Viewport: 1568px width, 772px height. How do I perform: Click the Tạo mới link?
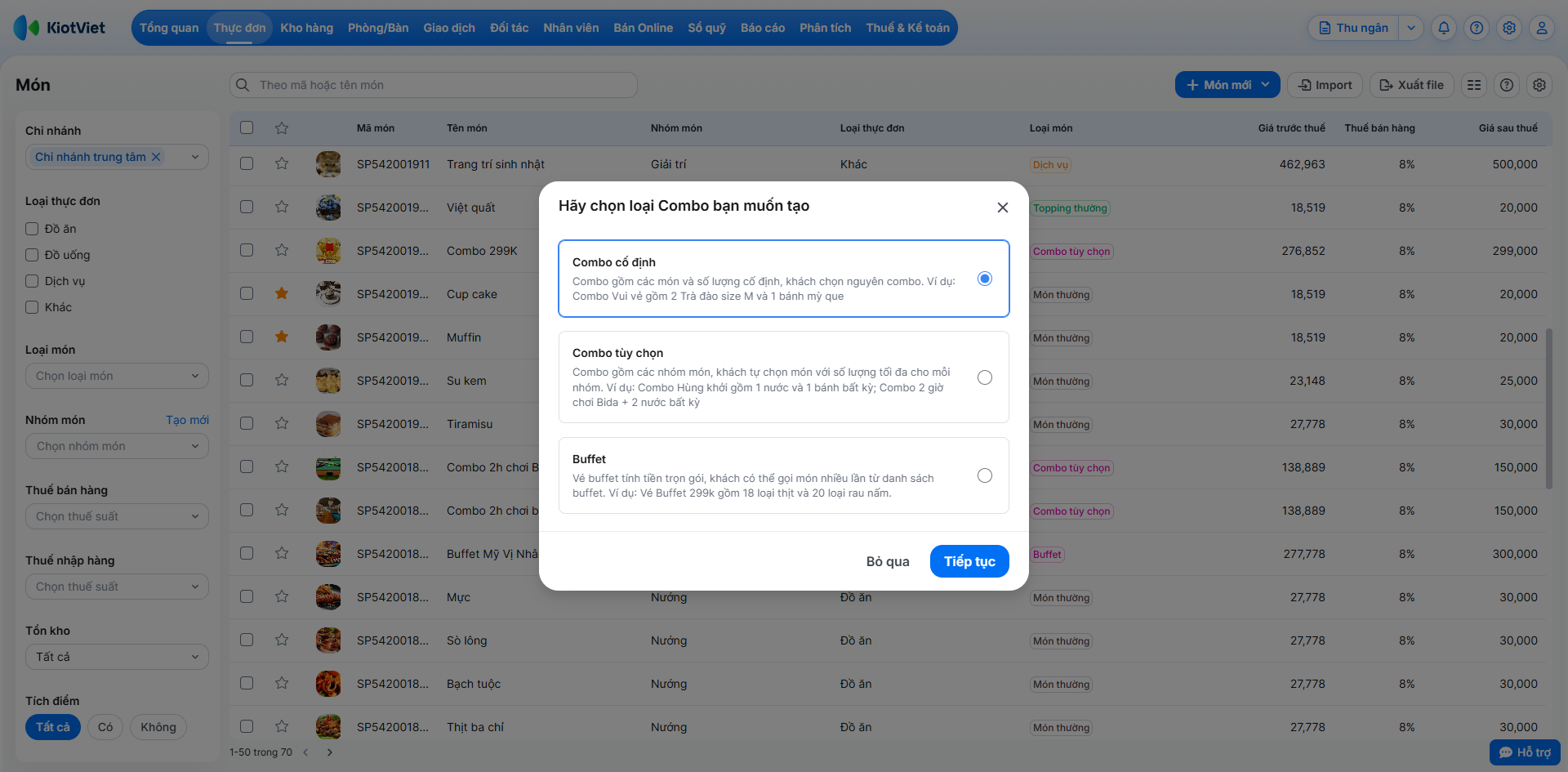[x=187, y=420]
